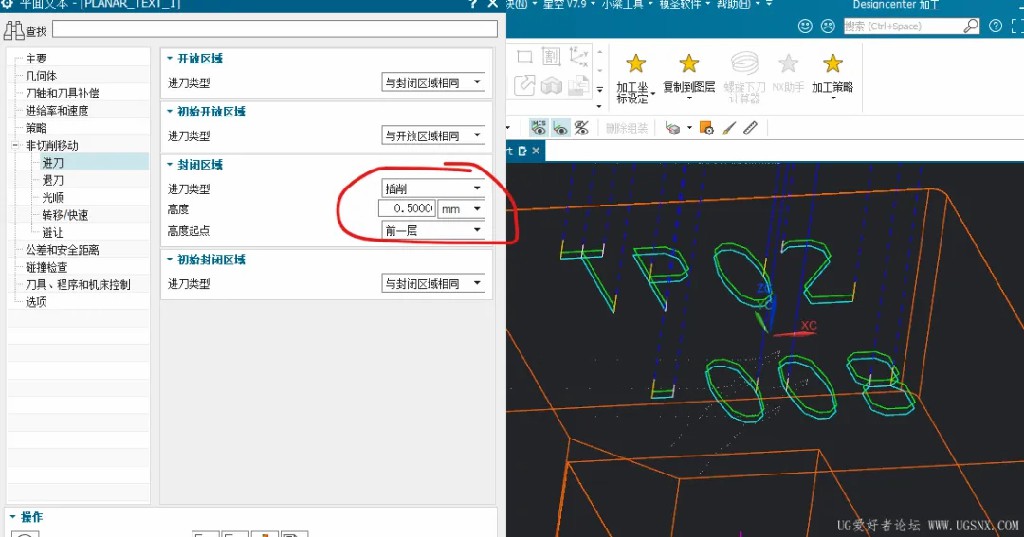Image resolution: width=1024 pixels, height=537 pixels.
Task: Click the 加工坐标设定 star icon
Action: pyautogui.click(x=635, y=63)
